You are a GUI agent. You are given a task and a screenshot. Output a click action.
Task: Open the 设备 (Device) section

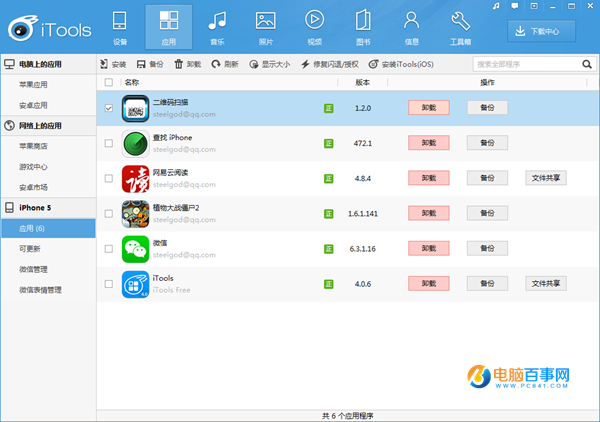(120, 27)
